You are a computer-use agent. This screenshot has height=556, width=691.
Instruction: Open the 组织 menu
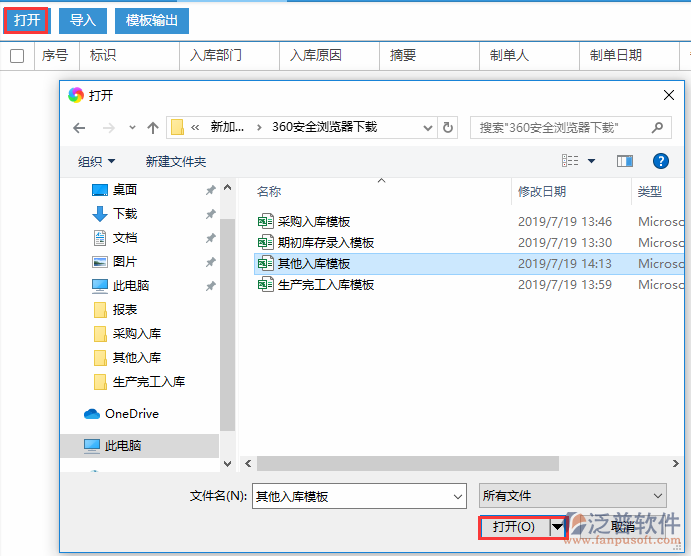click(97, 162)
